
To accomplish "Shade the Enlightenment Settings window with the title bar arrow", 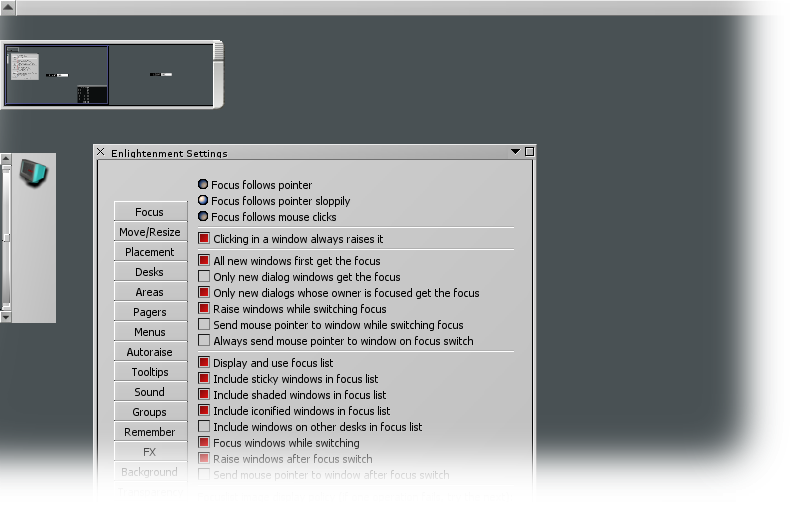I will [x=515, y=152].
